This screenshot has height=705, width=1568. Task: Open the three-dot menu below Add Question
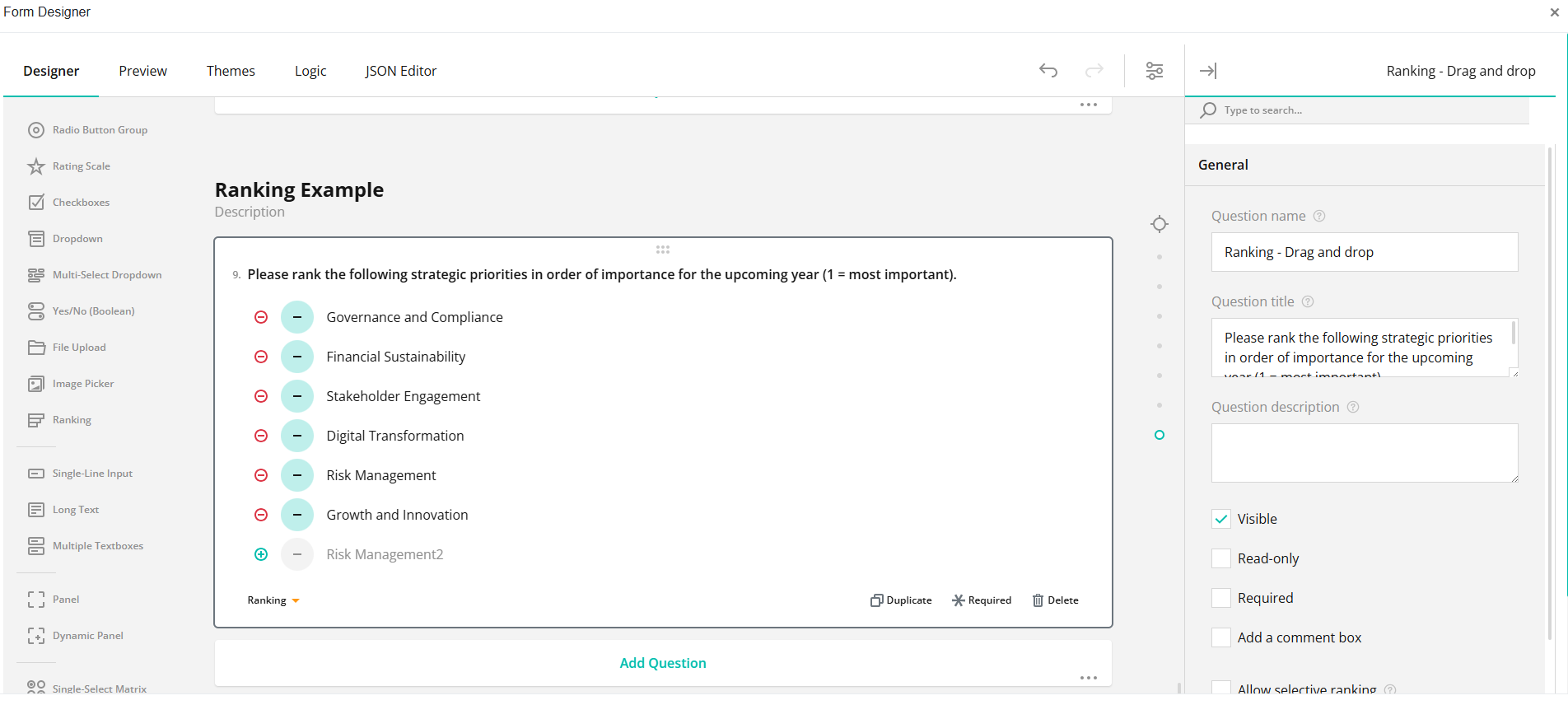pos(1089,678)
